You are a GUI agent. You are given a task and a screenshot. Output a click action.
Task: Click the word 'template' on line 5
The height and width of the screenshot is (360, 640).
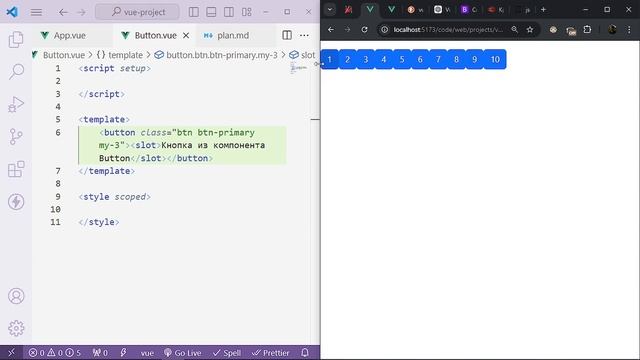104,120
